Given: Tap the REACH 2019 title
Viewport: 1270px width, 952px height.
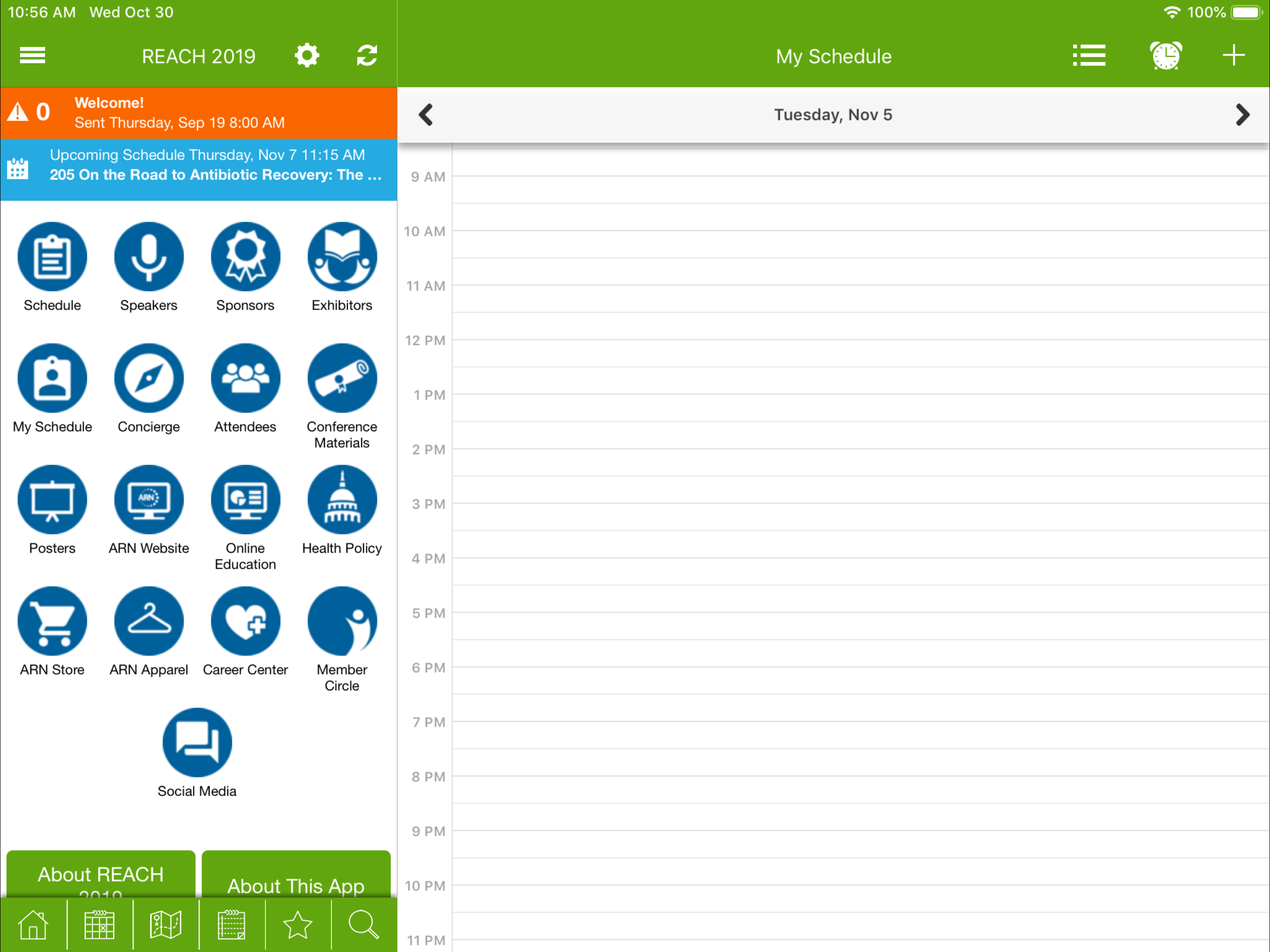Looking at the screenshot, I should click(x=198, y=56).
